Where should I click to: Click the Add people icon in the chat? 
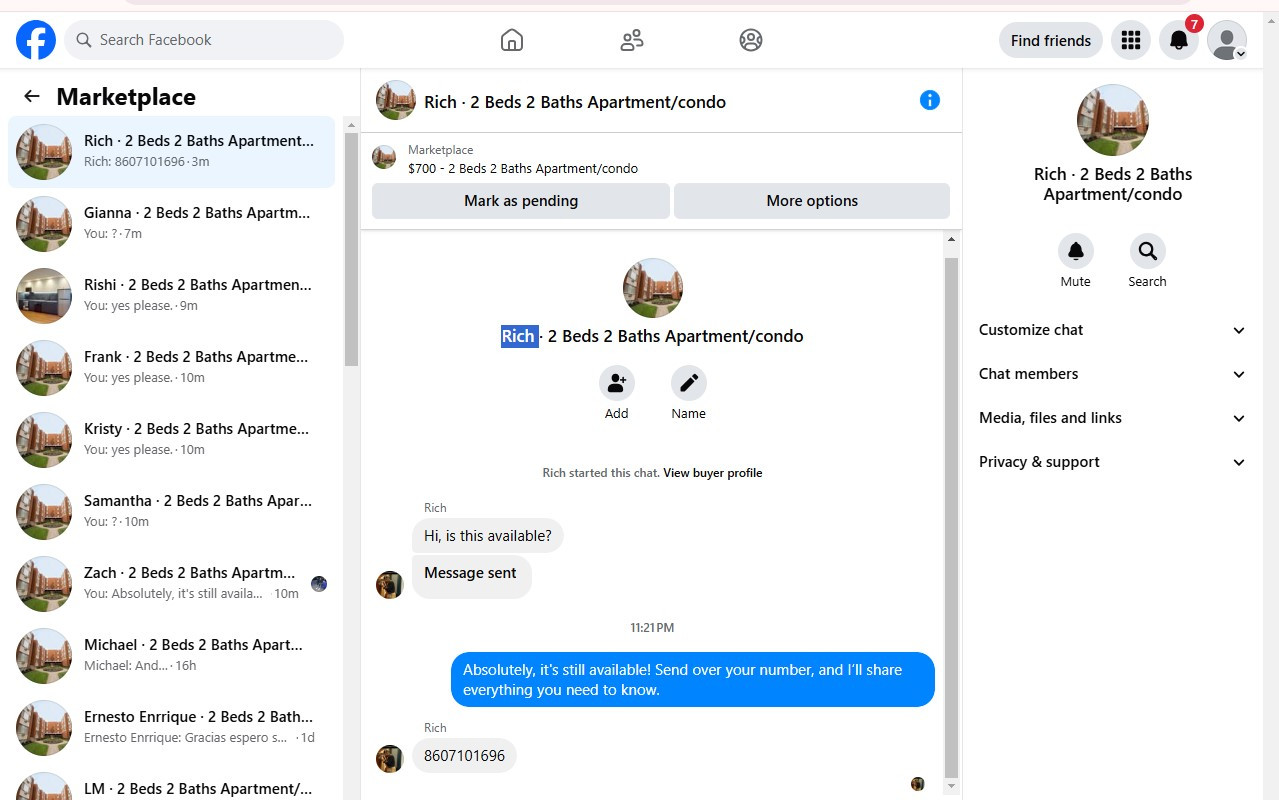[617, 383]
